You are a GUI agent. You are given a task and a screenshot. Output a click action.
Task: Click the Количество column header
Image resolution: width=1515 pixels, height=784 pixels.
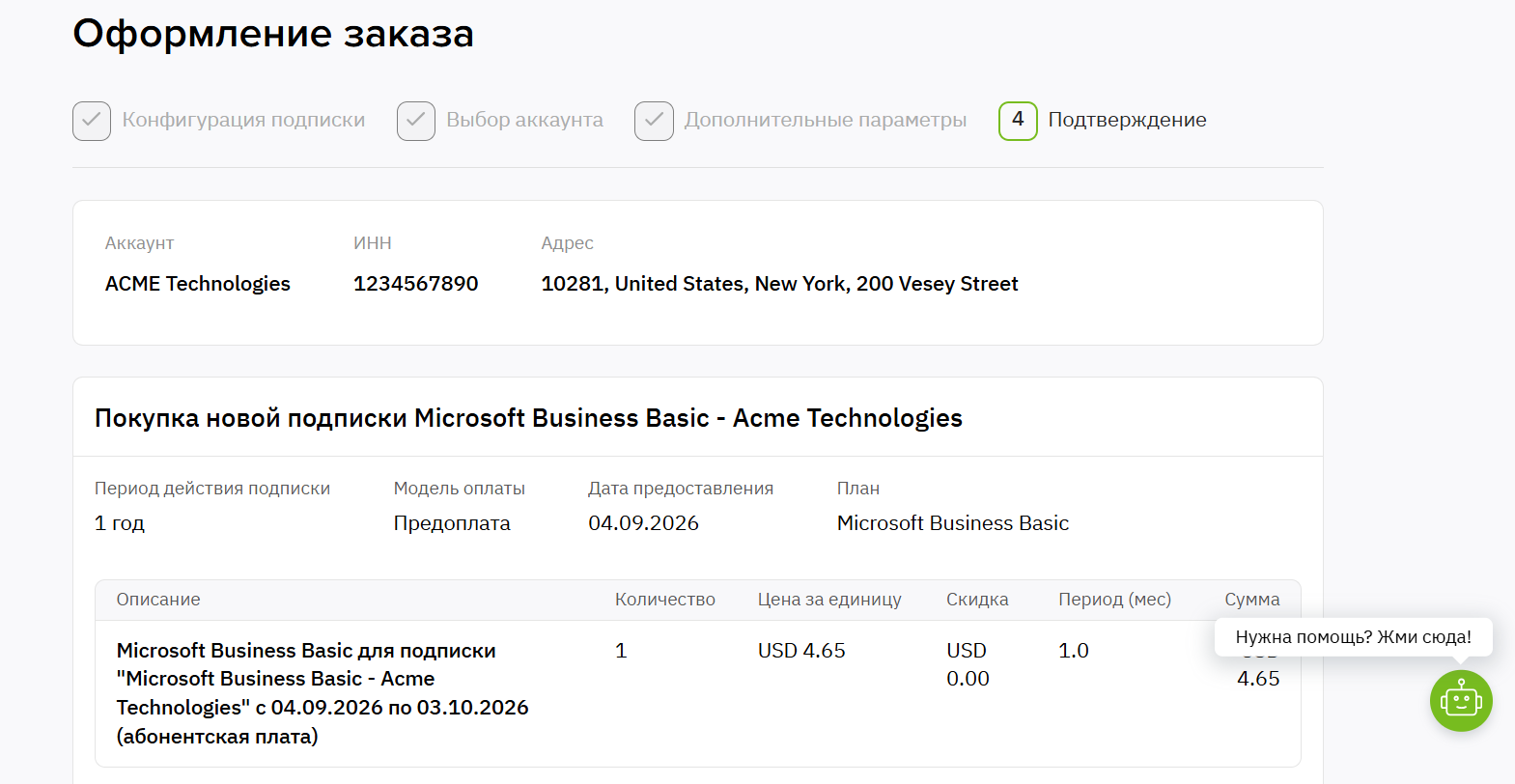coord(665,600)
